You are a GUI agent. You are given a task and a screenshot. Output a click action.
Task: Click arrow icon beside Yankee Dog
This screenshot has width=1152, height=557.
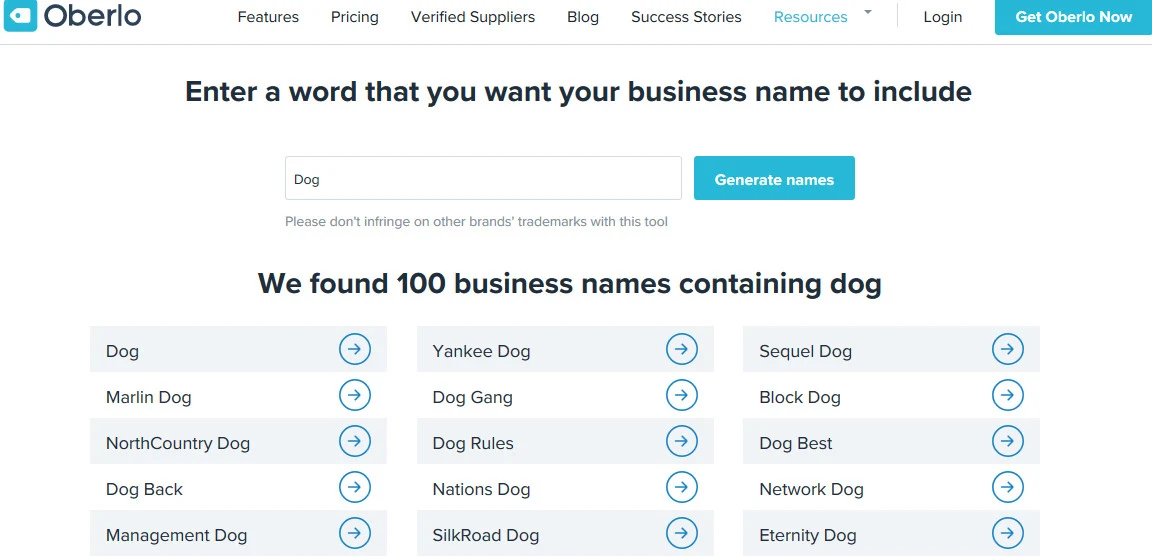(x=681, y=349)
